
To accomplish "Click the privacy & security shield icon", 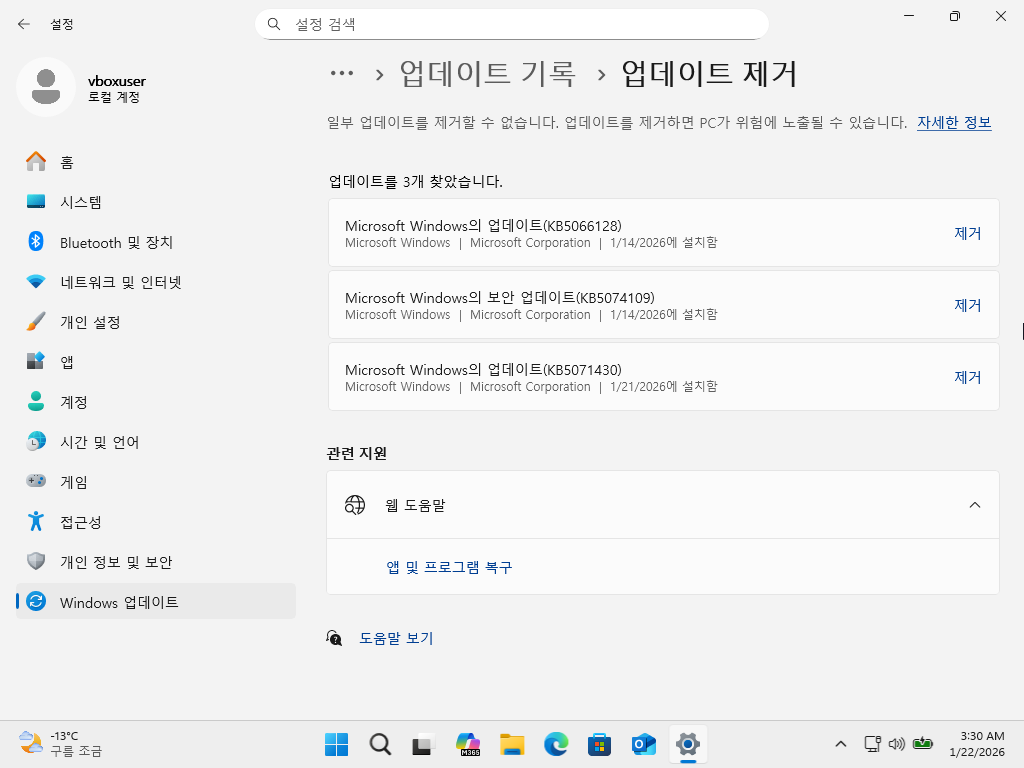I will point(36,561).
